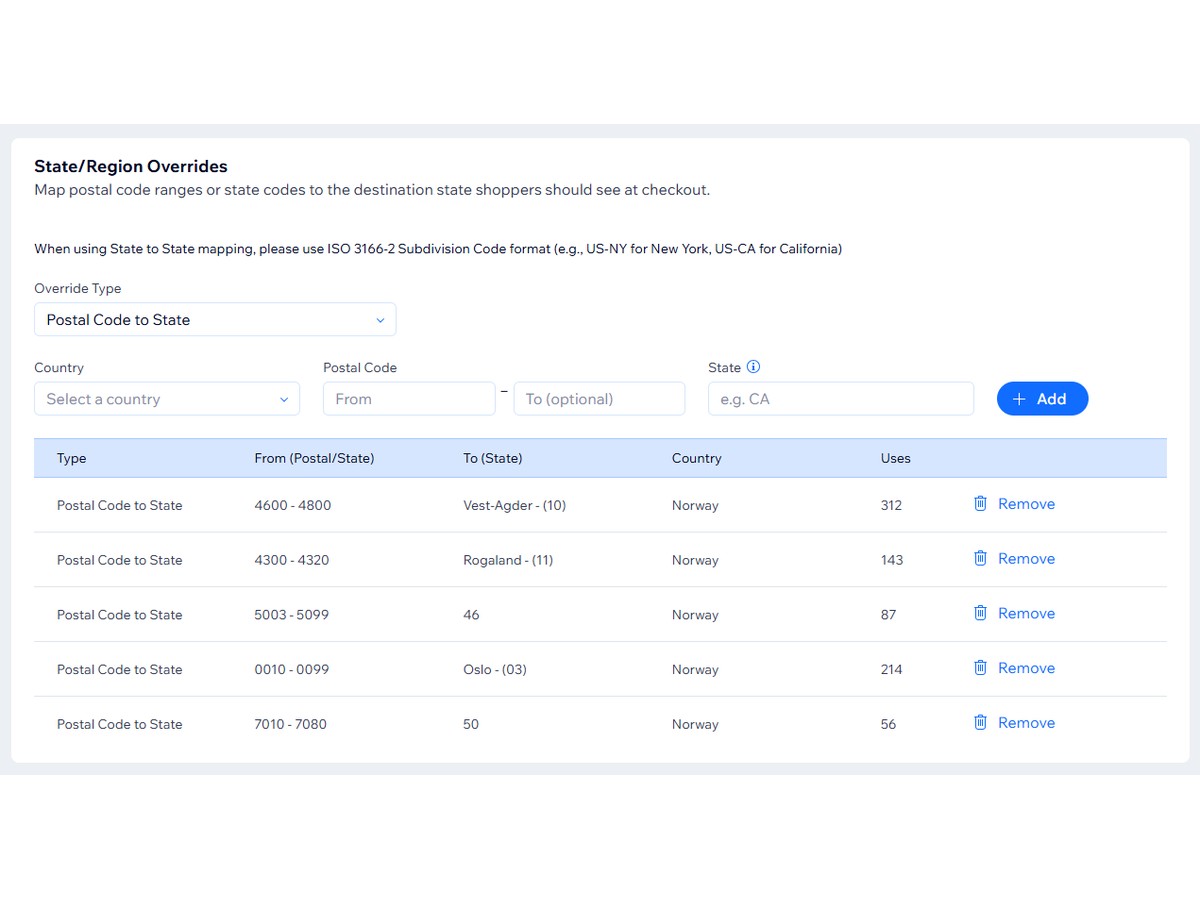
Task: Click the uses value 56
Action: [889, 724]
